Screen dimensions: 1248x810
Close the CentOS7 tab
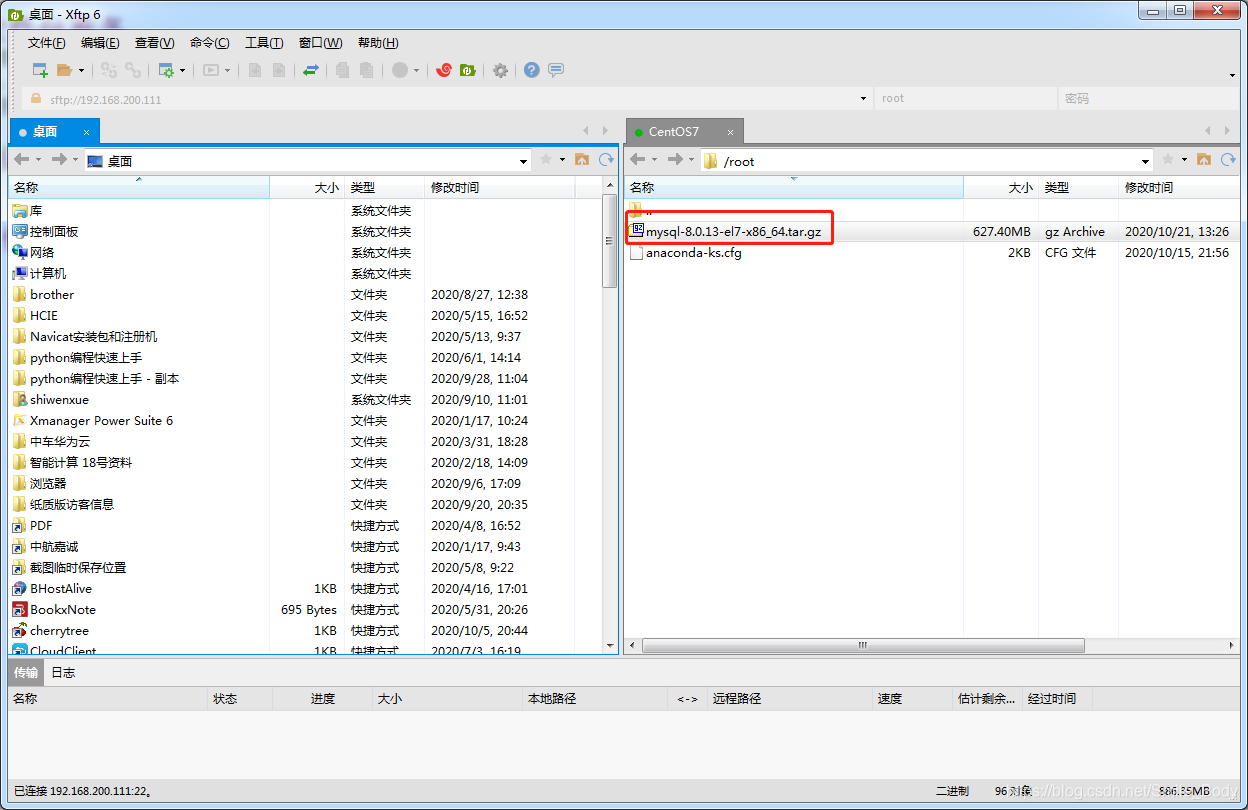[731, 132]
